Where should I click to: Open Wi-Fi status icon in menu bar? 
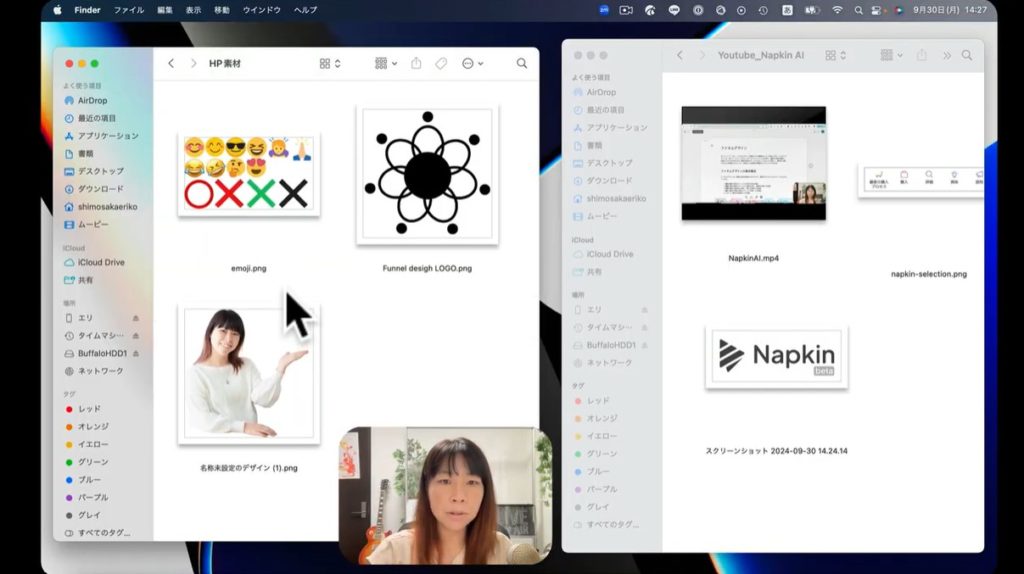coord(837,10)
